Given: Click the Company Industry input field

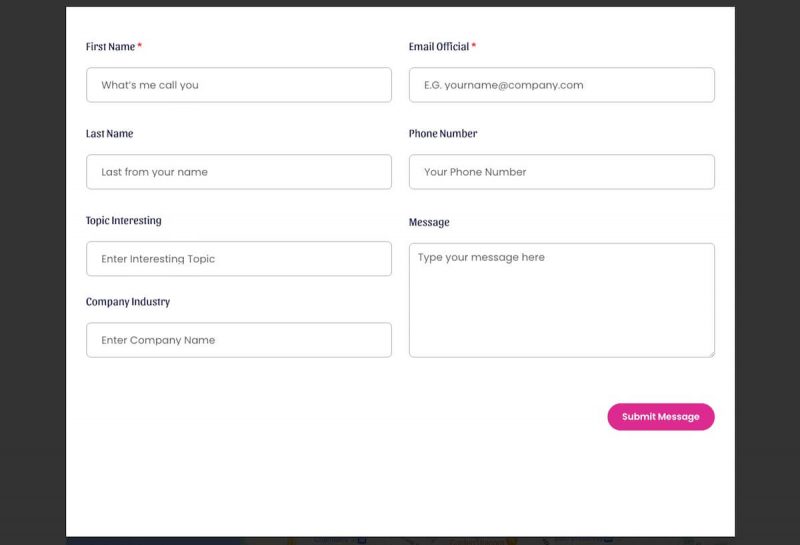Looking at the screenshot, I should [238, 340].
